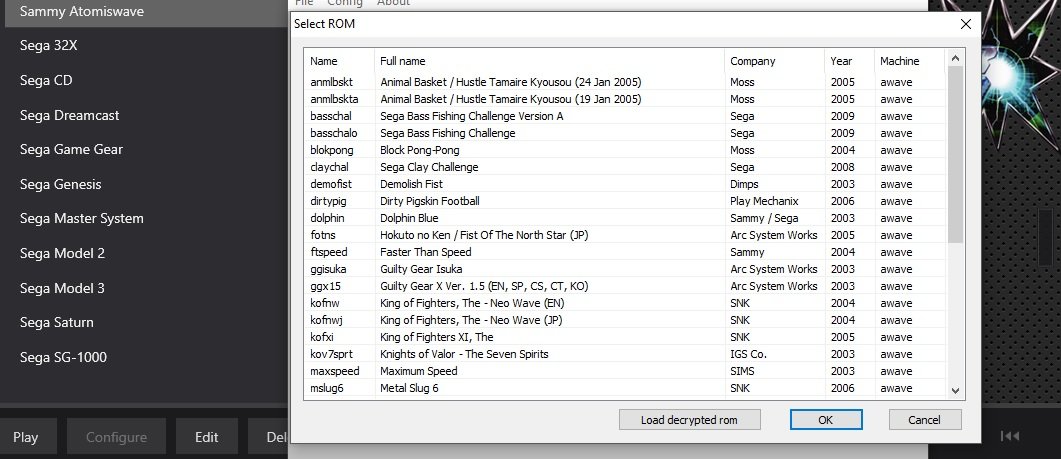The width and height of the screenshot is (1061, 459).
Task: Select Faster Than Speed entry
Action: tap(625, 252)
